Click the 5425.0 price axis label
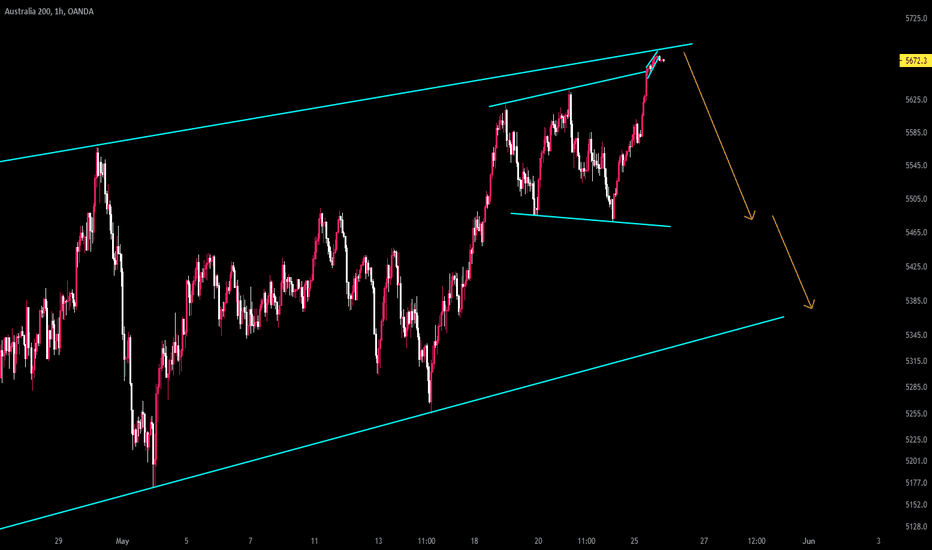932x550 pixels. point(916,267)
